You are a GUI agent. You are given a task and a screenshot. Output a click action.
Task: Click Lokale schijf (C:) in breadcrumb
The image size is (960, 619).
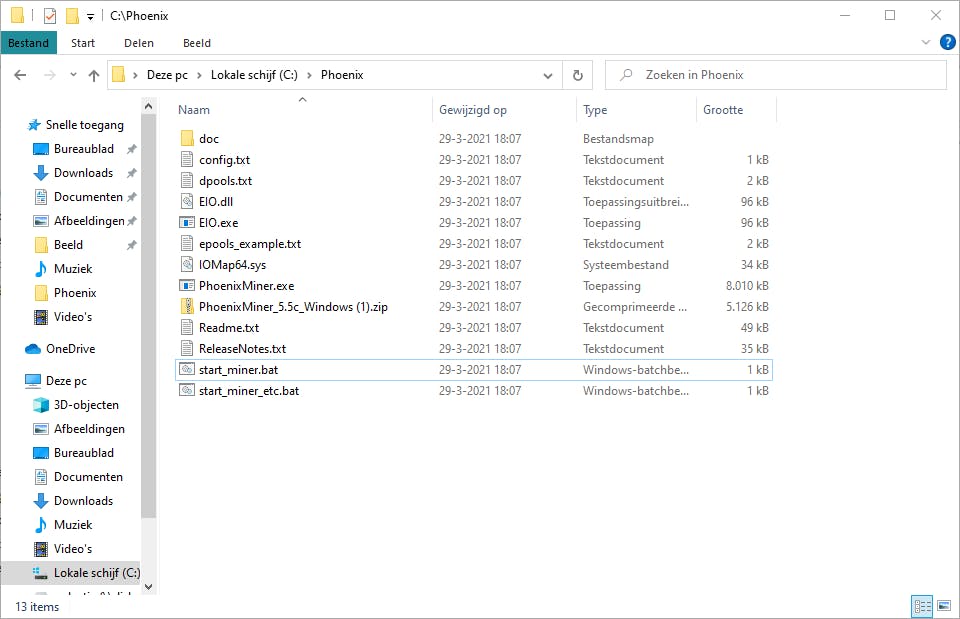pyautogui.click(x=254, y=75)
